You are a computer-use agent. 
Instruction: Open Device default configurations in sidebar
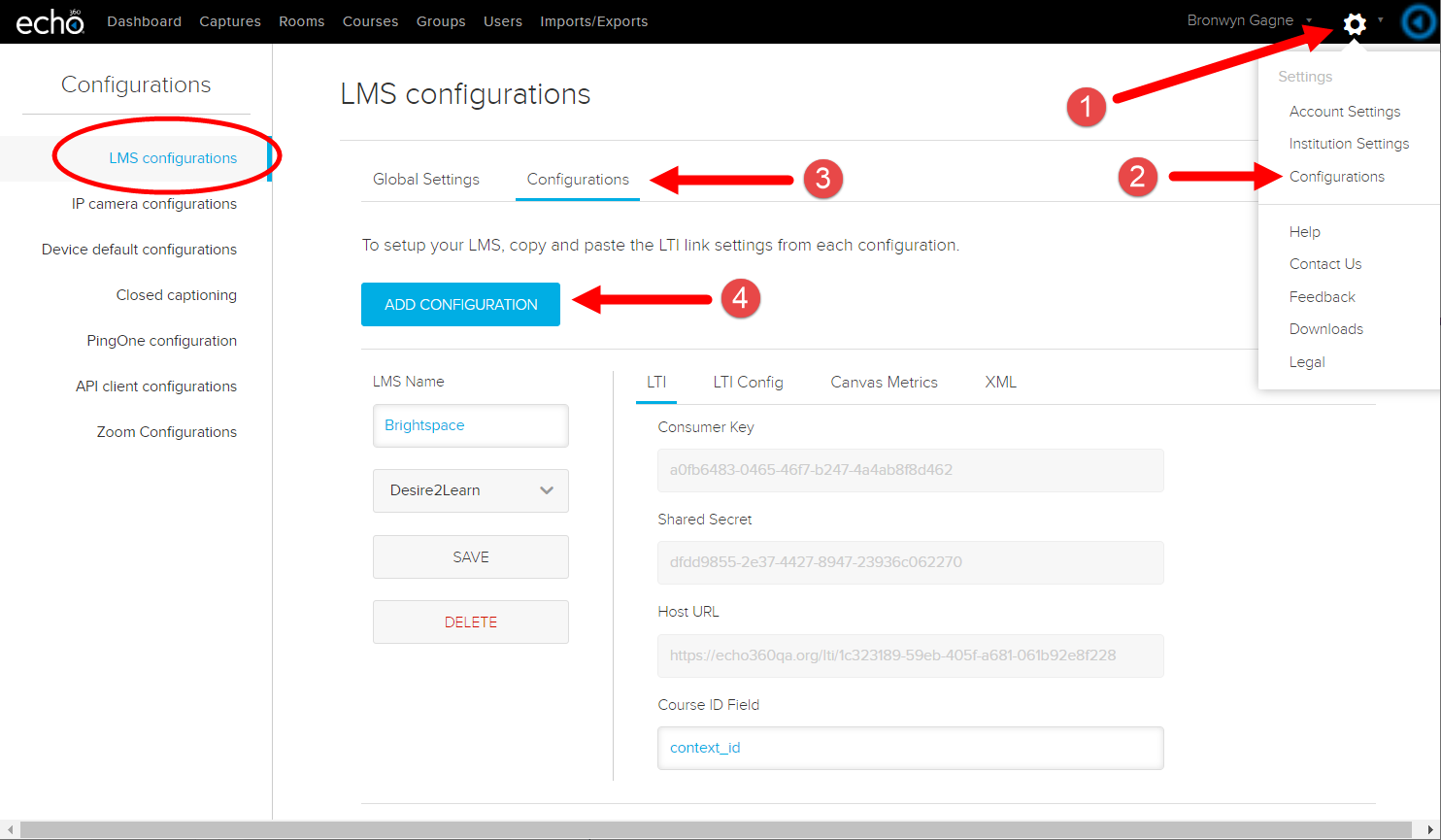139,250
